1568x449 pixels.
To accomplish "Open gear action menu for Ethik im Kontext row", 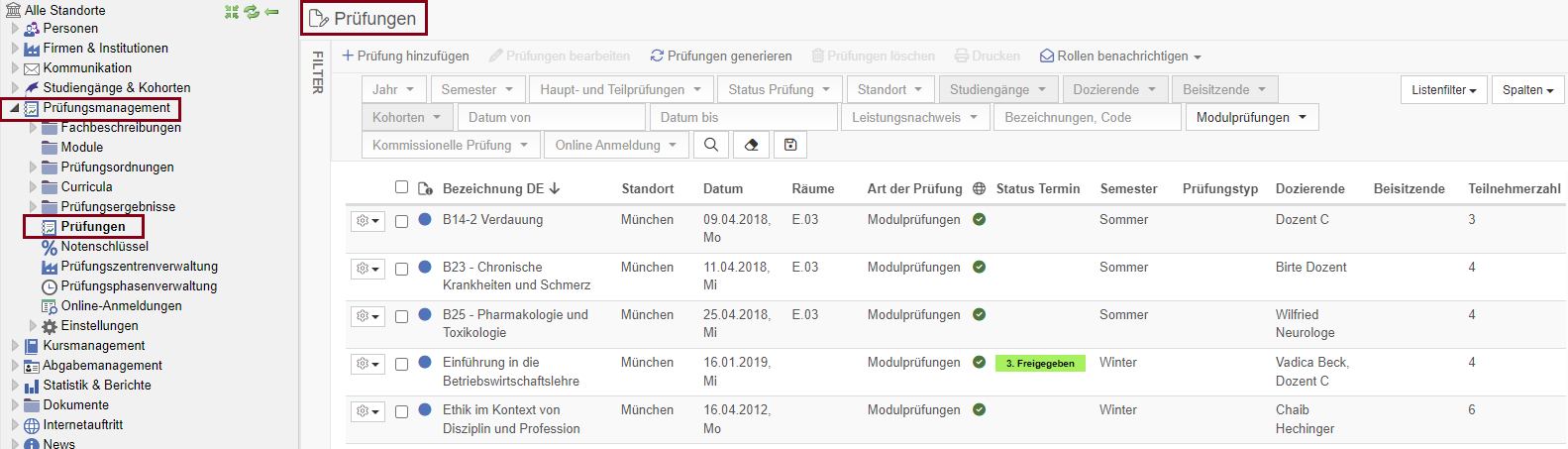I will click(367, 410).
